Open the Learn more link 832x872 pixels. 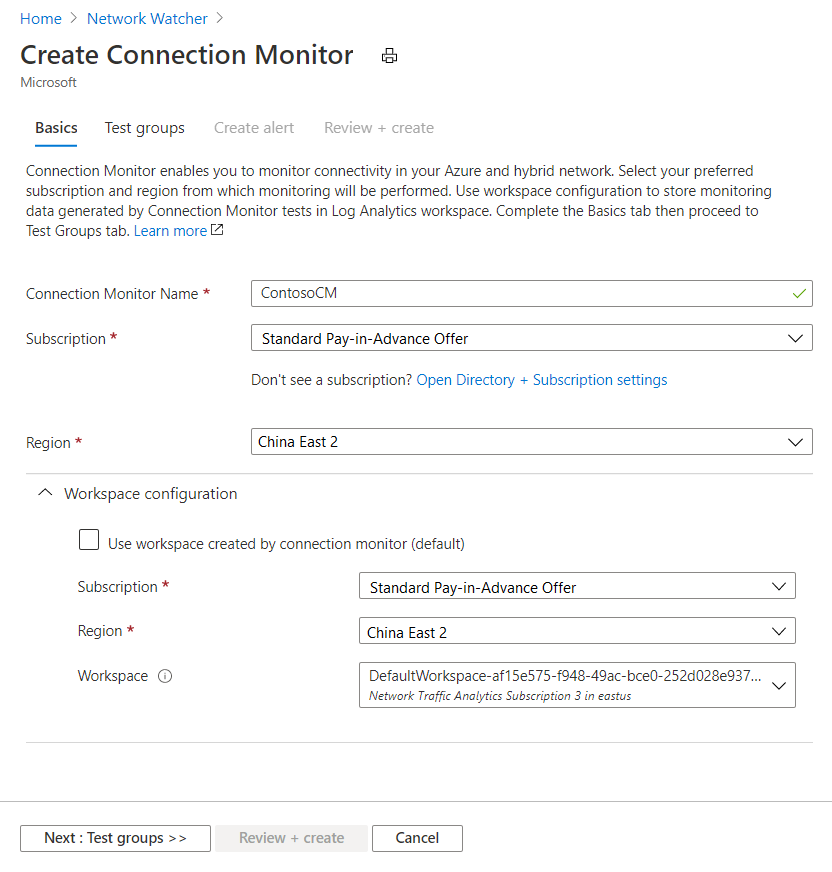(x=170, y=231)
